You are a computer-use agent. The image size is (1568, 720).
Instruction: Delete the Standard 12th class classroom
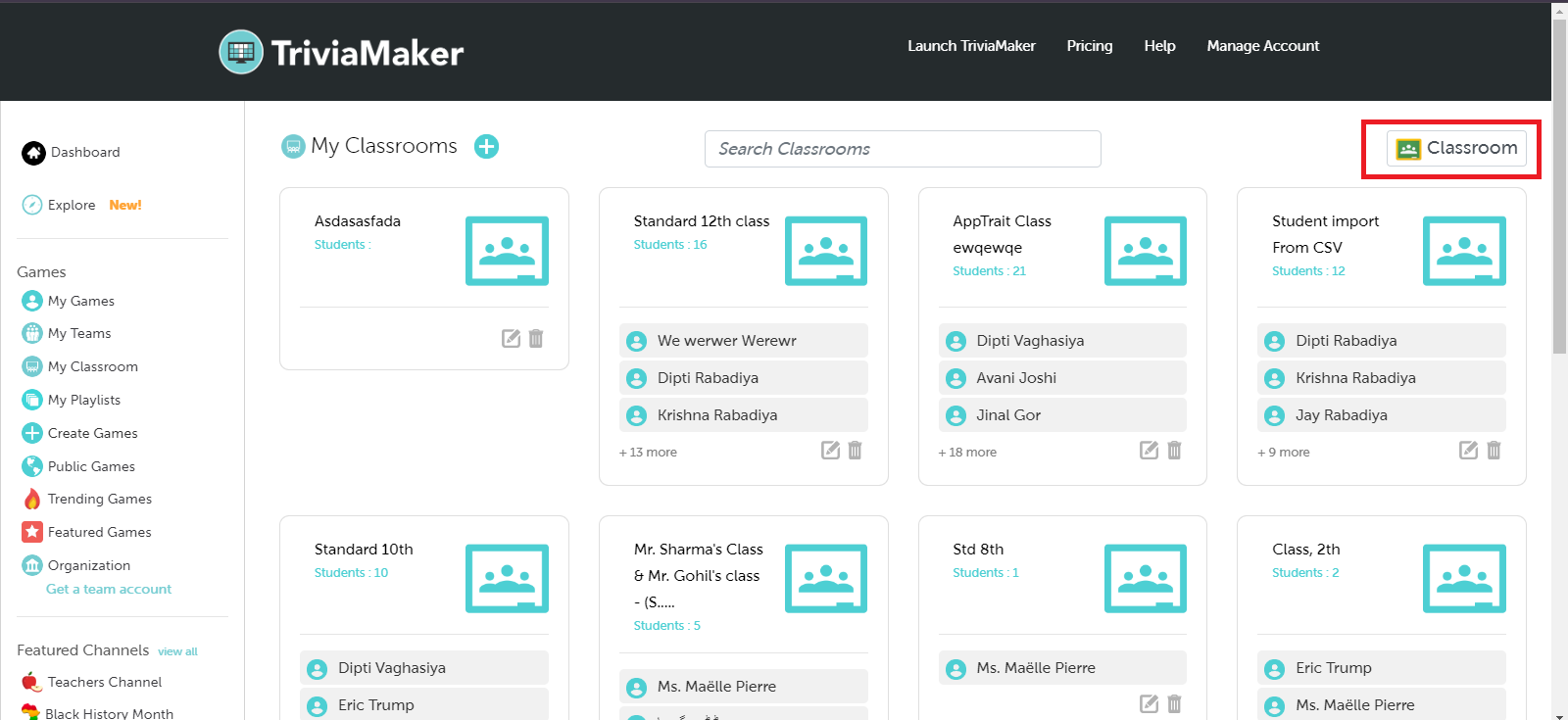(x=855, y=451)
